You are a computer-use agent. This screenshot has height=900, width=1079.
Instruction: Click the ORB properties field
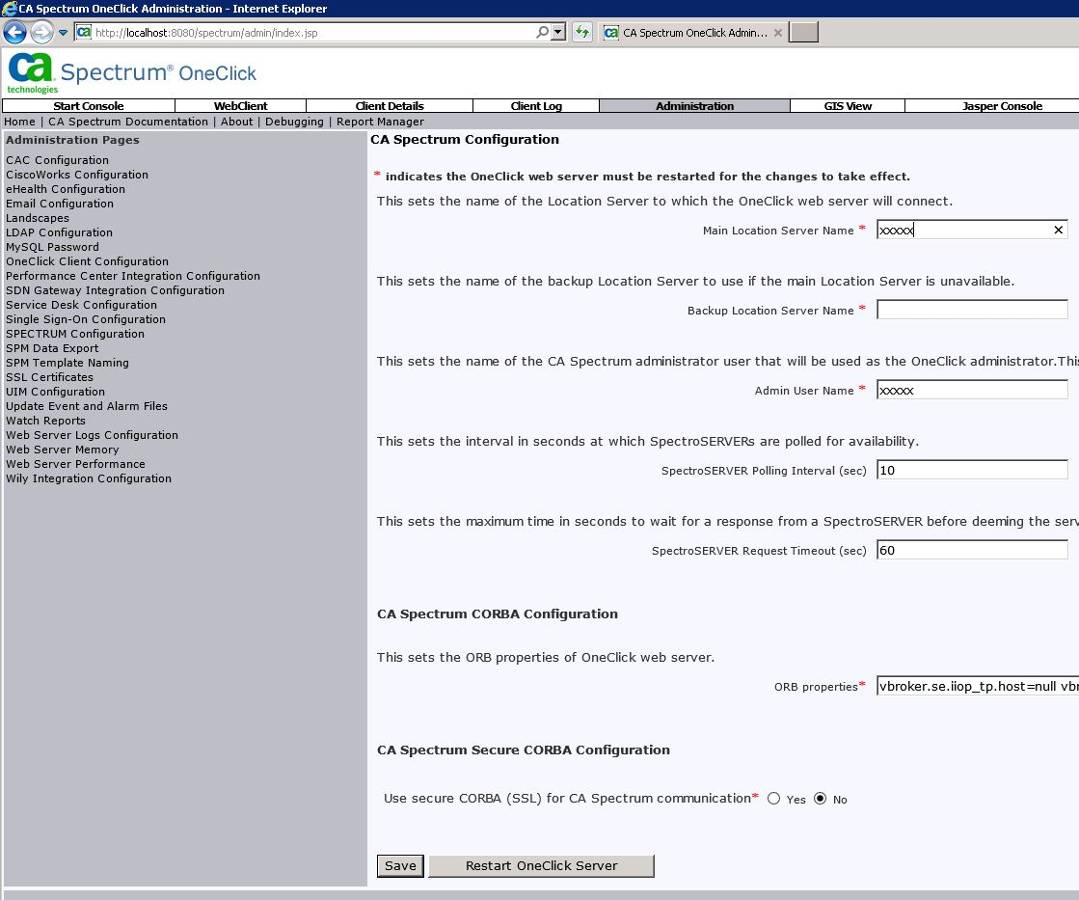click(x=977, y=686)
